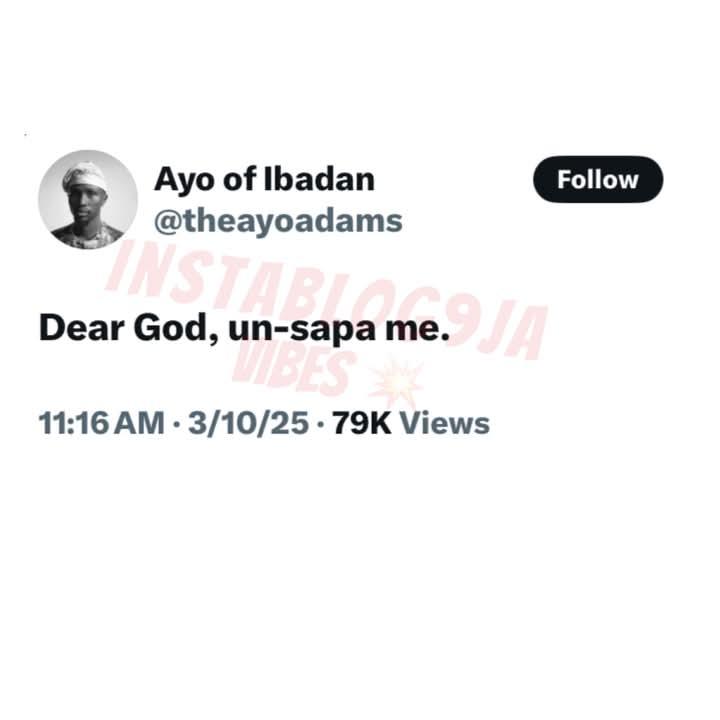Click the word 'Views' beside 79K
Screen dimensions: 720x720
pyautogui.click(x=444, y=423)
